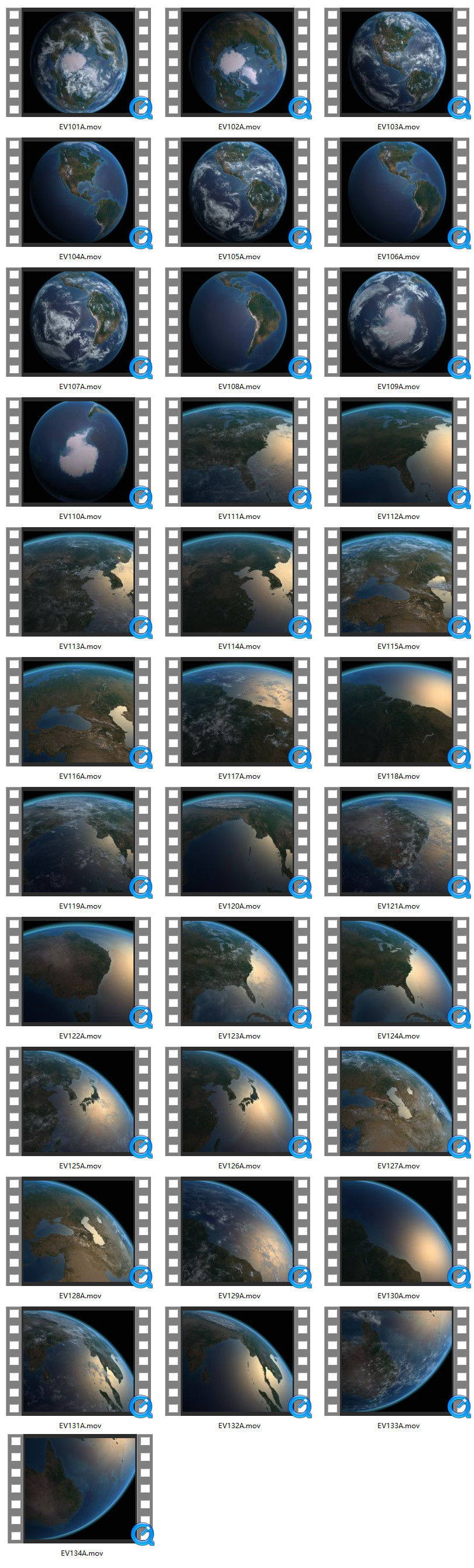Click the EV113A.mov thumbnail
Viewport: 474px width, 1568px height.
click(78, 582)
